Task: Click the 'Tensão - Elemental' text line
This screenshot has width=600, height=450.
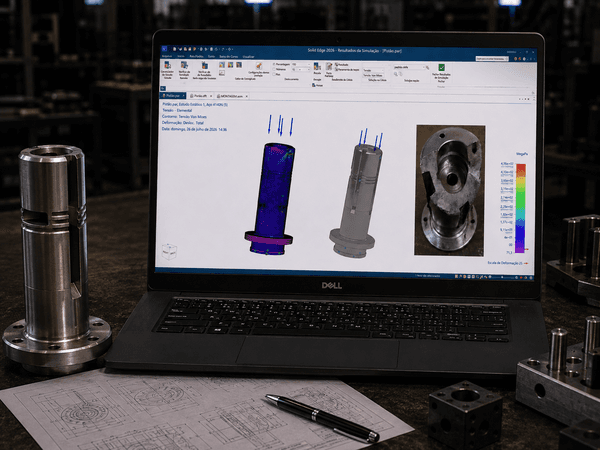Action: [x=177, y=111]
